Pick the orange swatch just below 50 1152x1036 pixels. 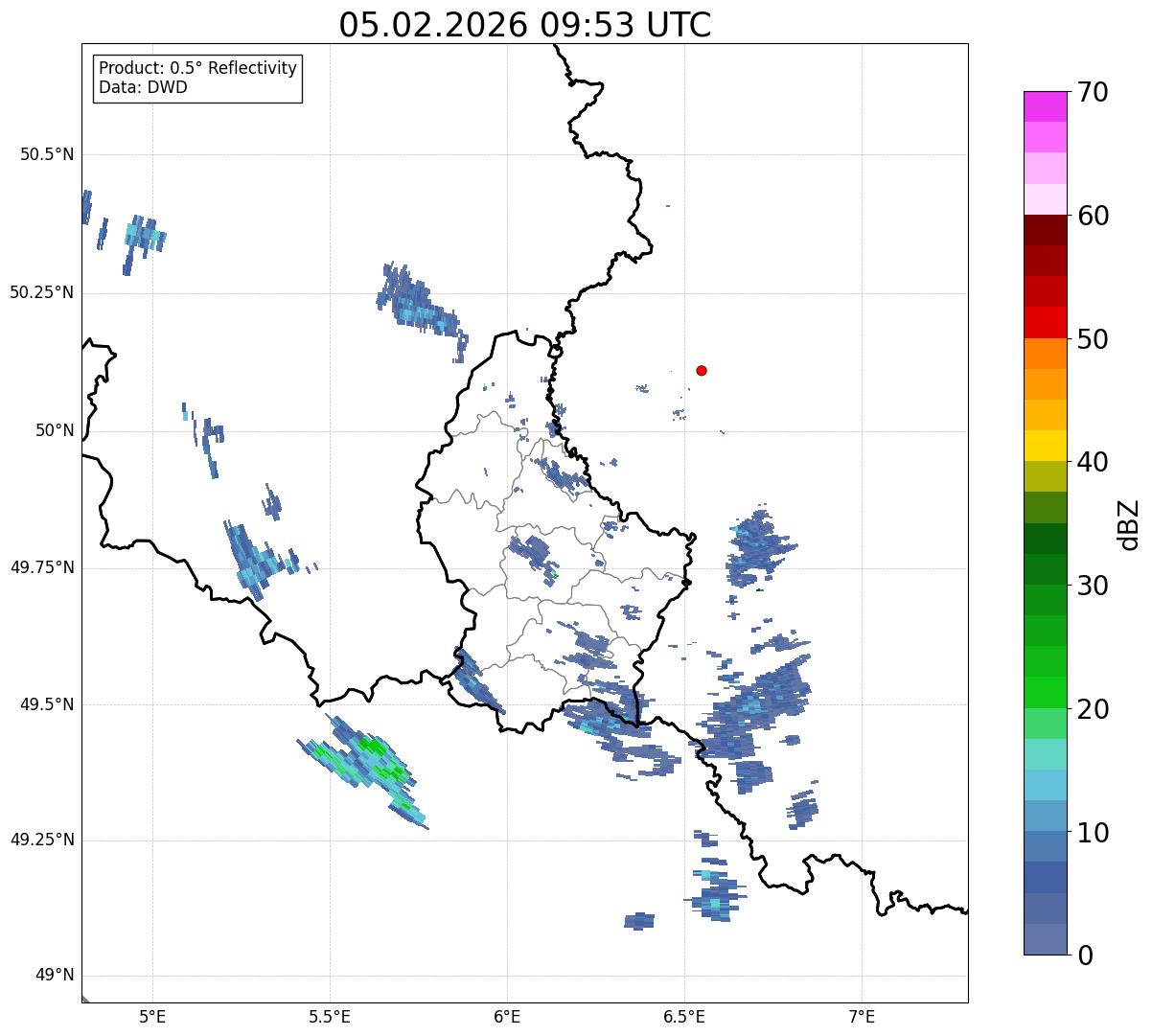click(1046, 354)
